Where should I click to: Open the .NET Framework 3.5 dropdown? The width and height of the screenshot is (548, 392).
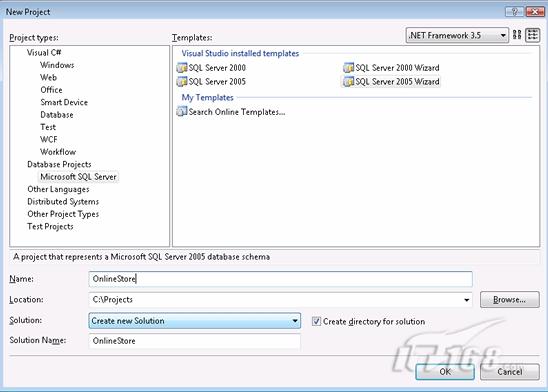pos(457,35)
